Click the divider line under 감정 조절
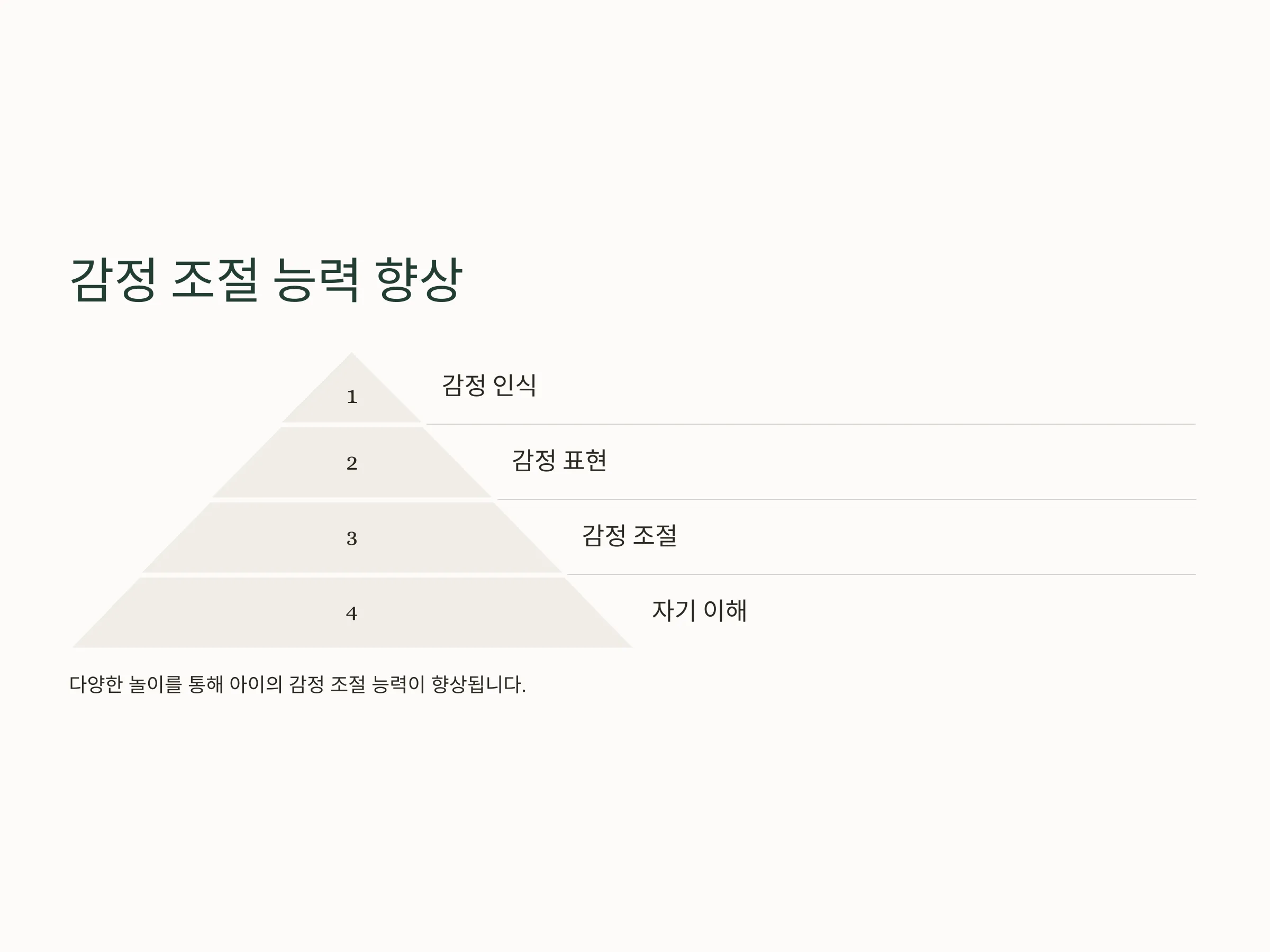Image resolution: width=1270 pixels, height=952 pixels. pyautogui.click(x=882, y=574)
